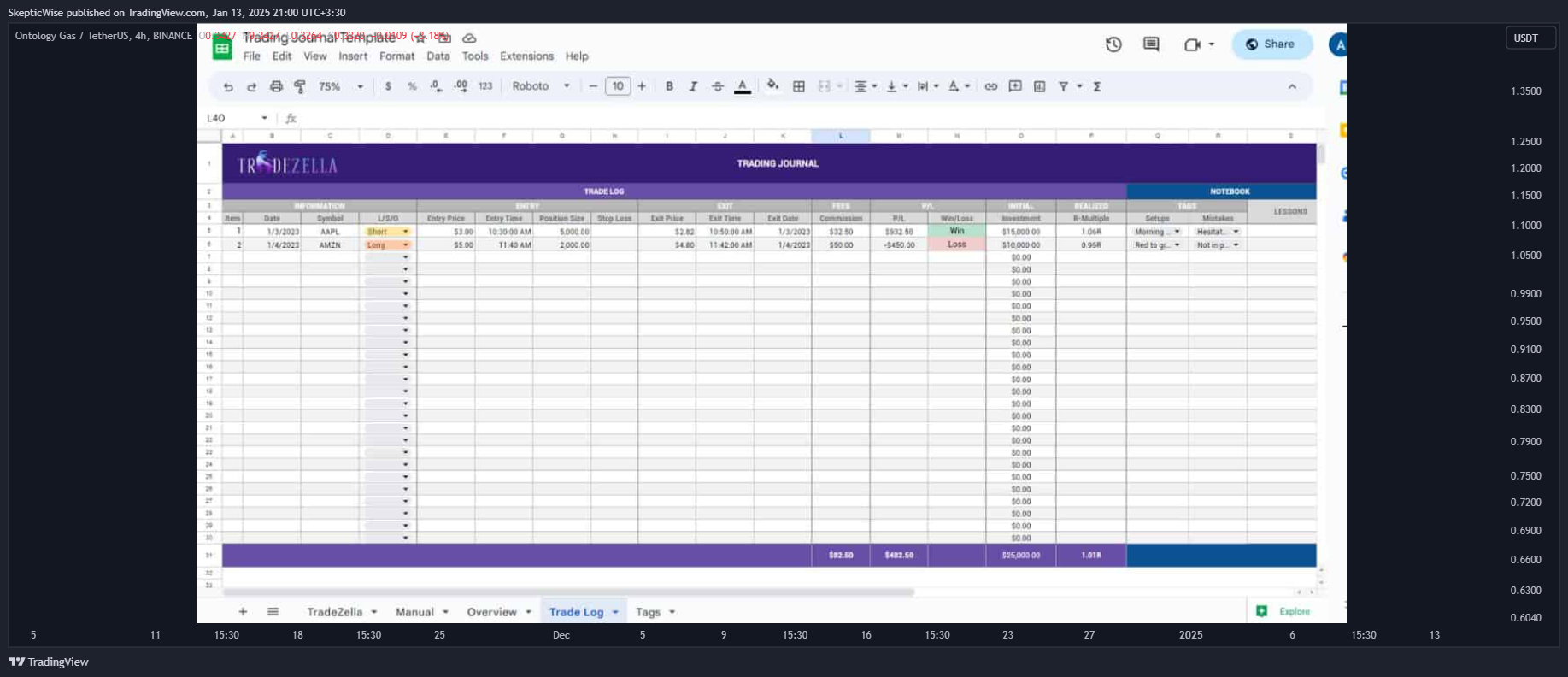Decrease decimal places
Viewport: 1568px width, 677px height.
[x=436, y=86]
